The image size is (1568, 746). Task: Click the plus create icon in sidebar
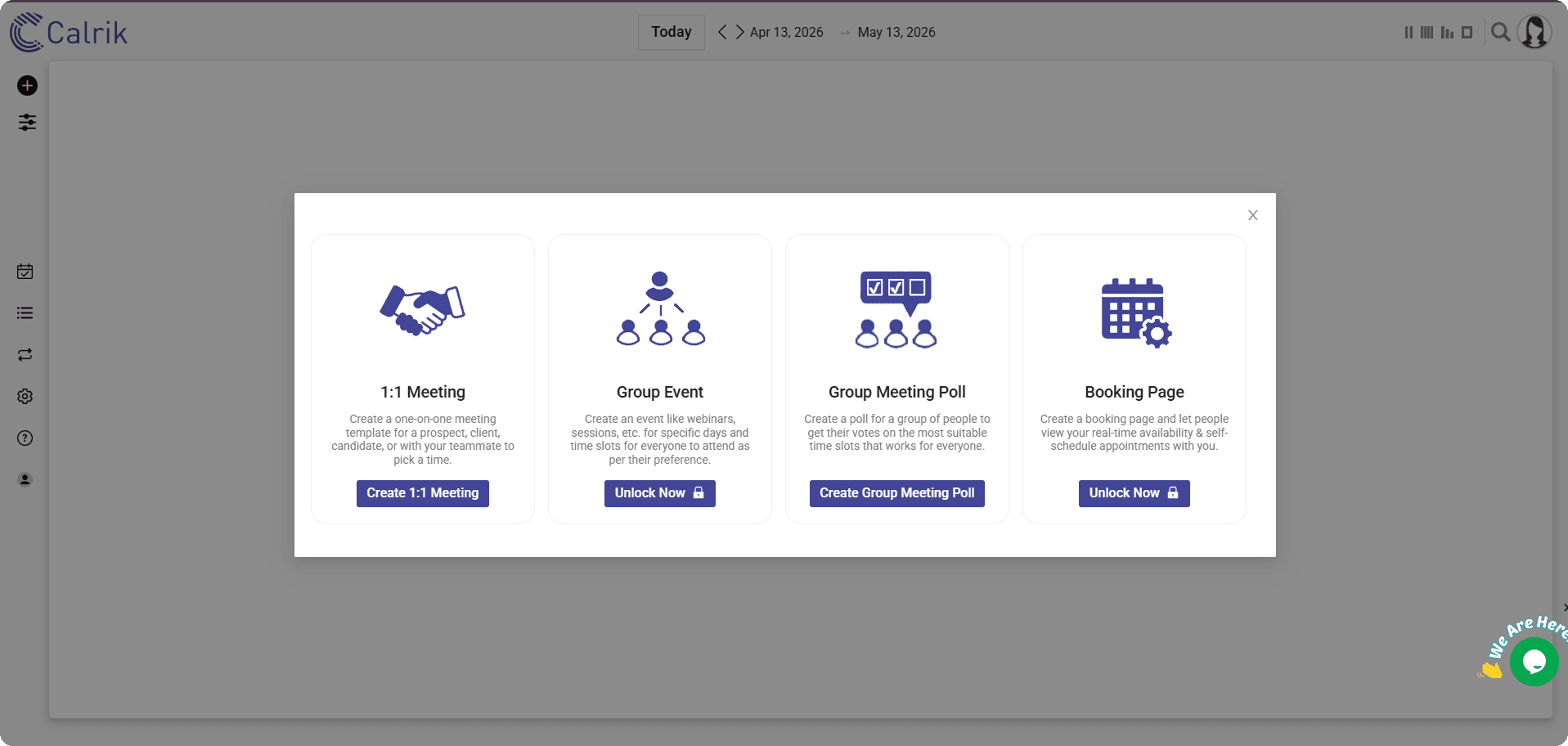(27, 86)
